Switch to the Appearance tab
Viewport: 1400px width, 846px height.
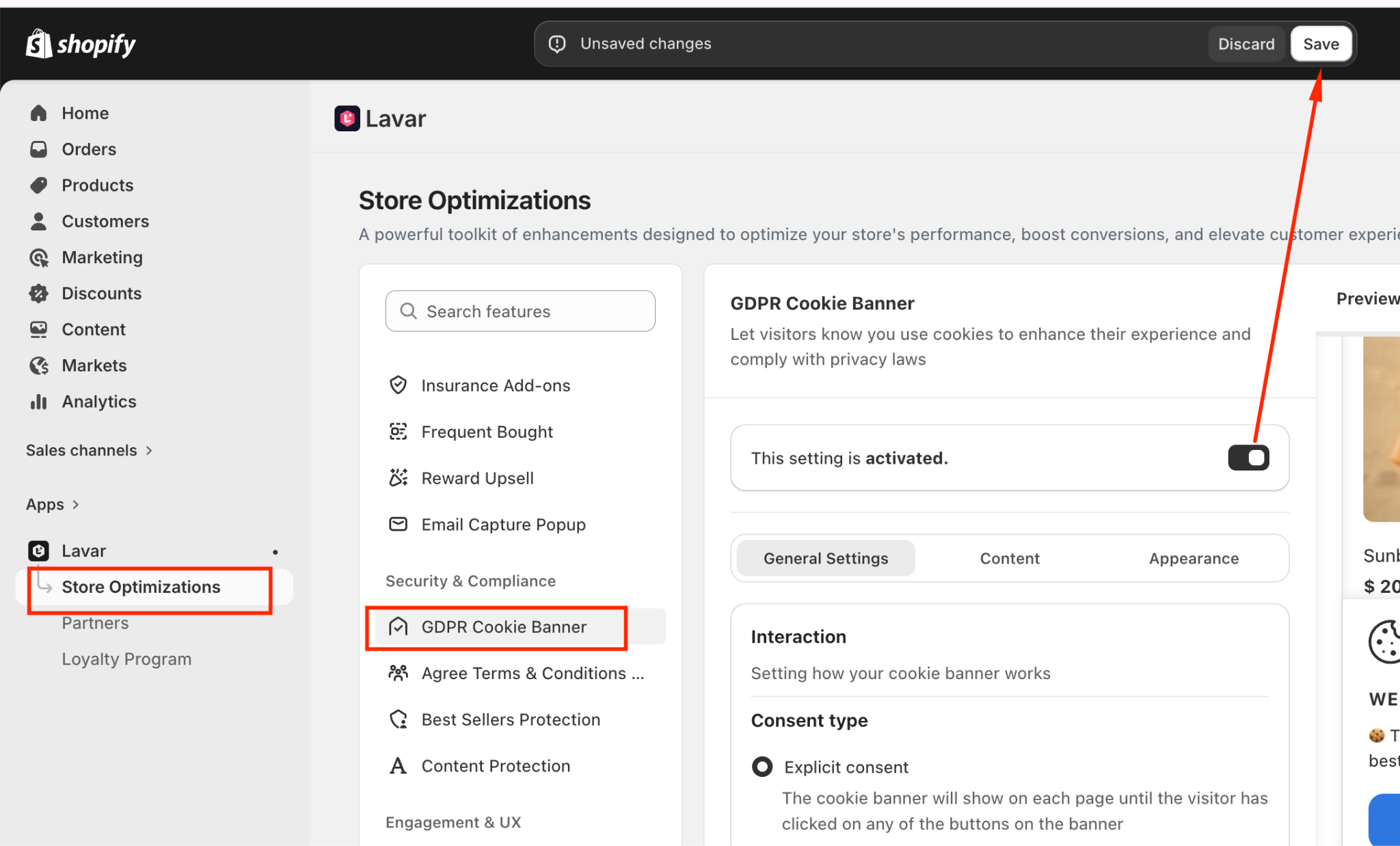point(1193,558)
